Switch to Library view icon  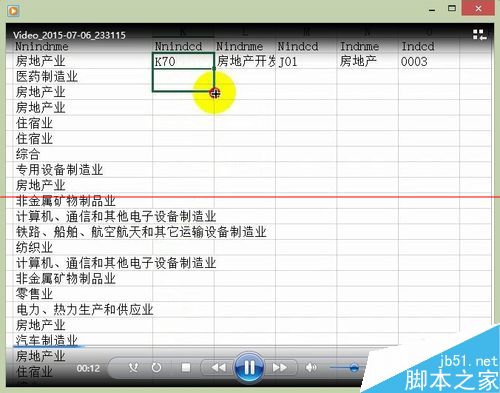click(x=479, y=35)
